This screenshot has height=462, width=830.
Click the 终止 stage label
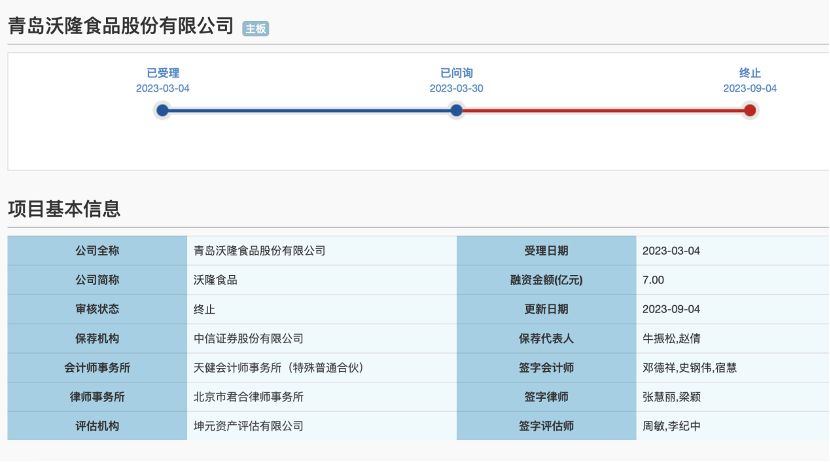pyautogui.click(x=750, y=73)
